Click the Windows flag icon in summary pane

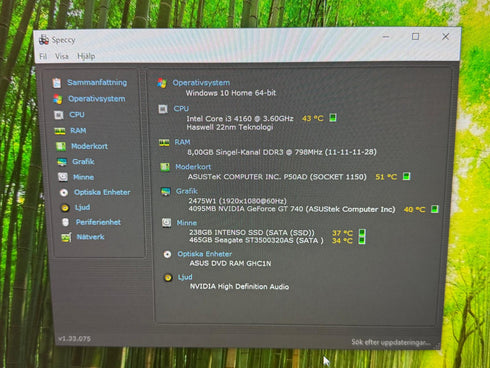pos(162,83)
